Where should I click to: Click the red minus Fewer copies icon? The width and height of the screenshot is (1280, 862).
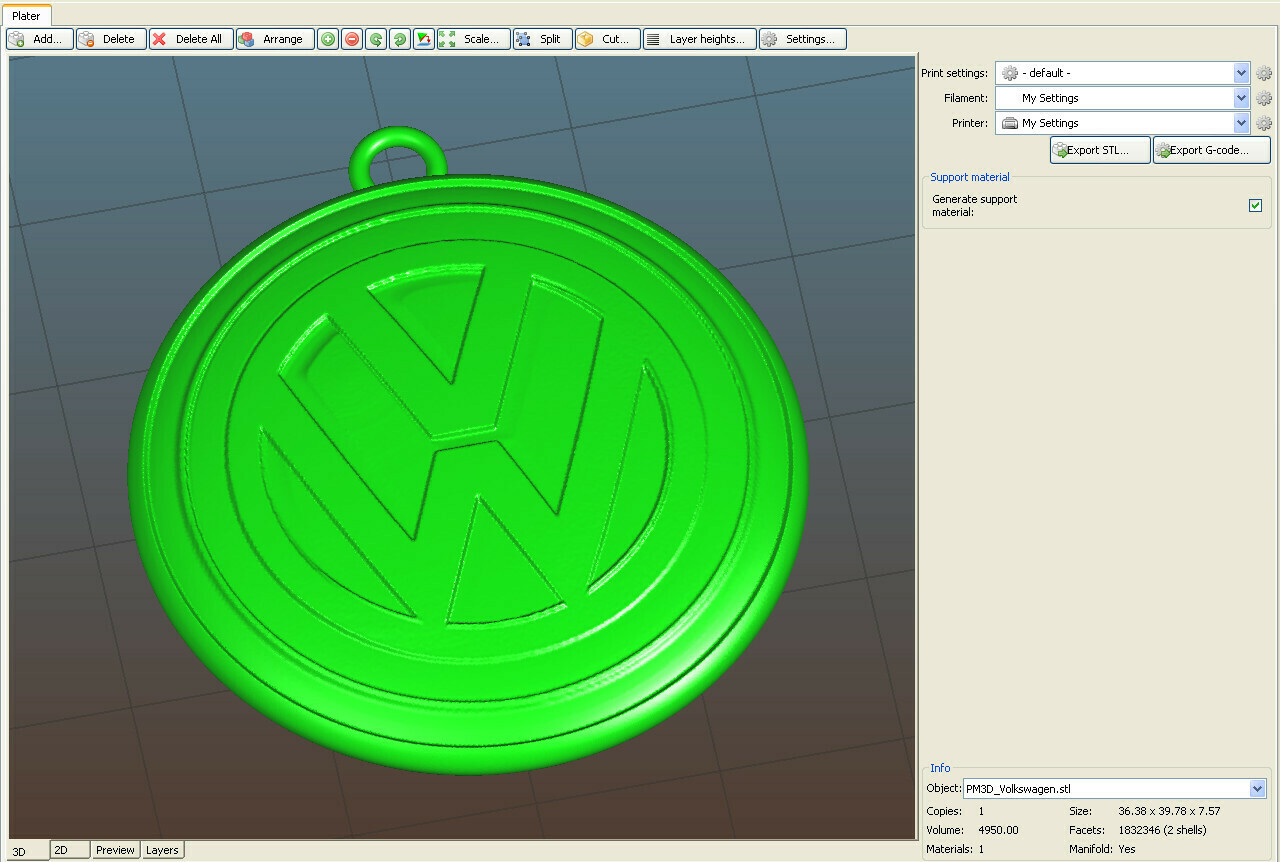(x=351, y=39)
